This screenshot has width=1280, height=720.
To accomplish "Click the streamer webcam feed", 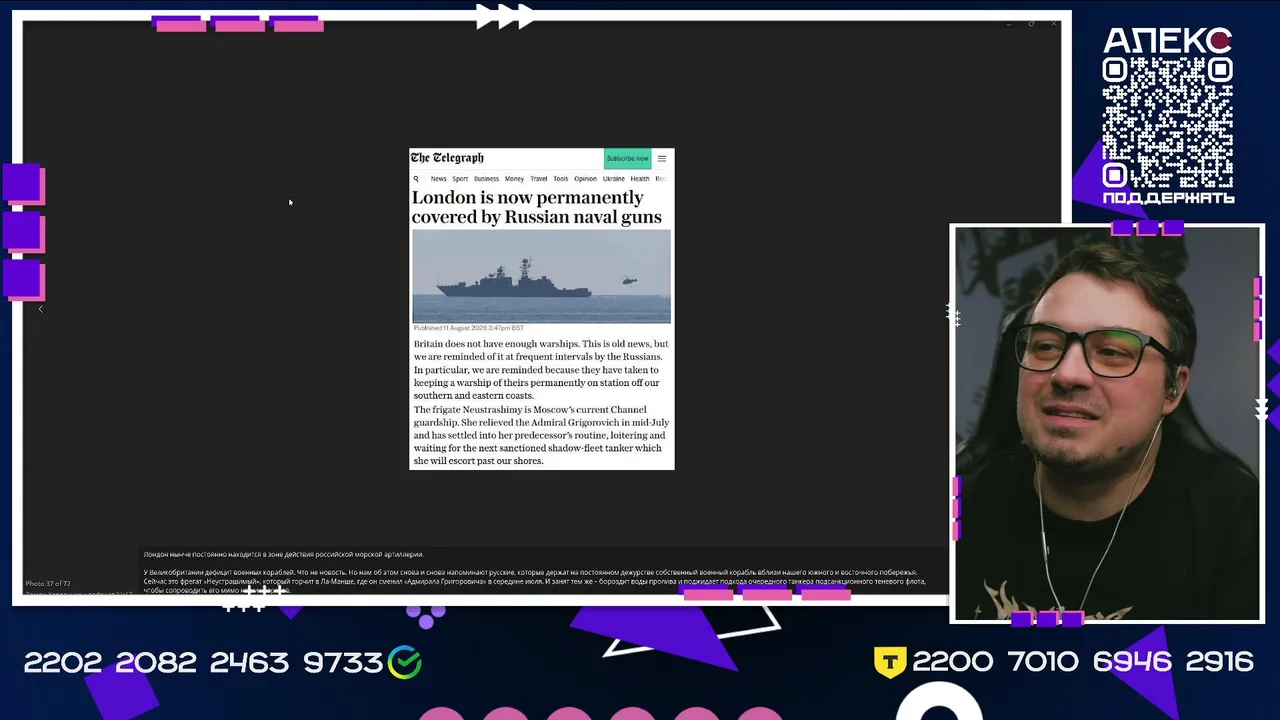I will [1107, 424].
